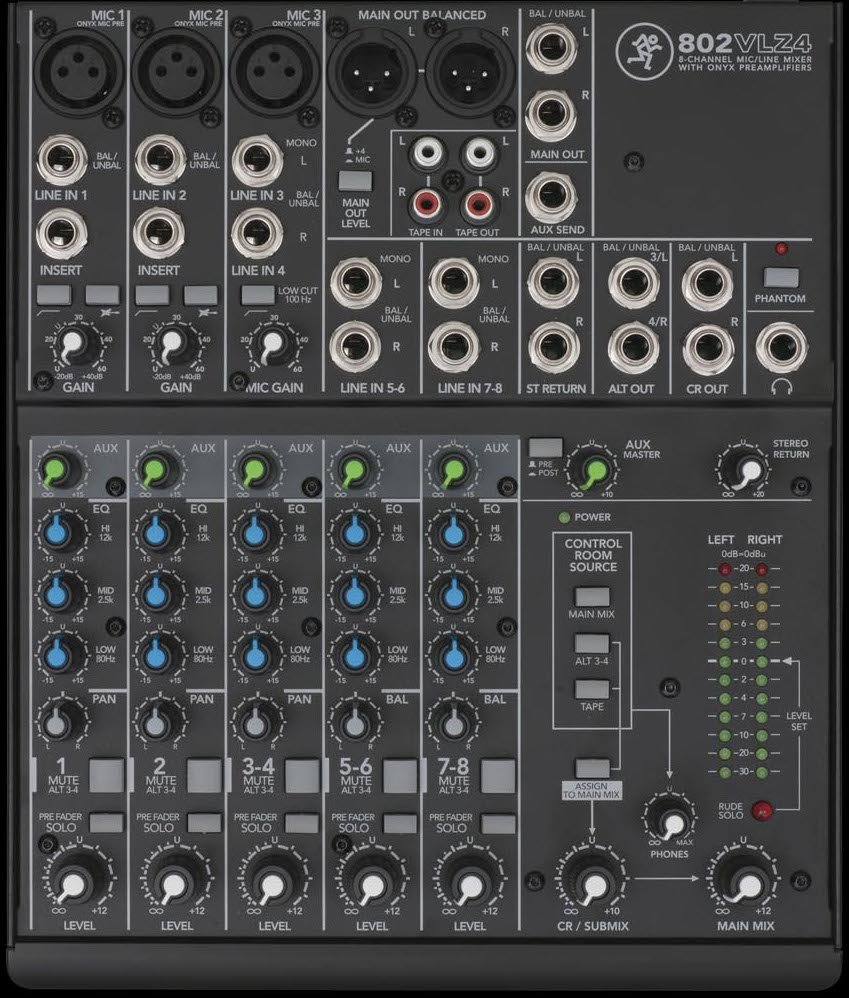The image size is (849, 998).
Task: Mute channel 1 with MUTE ALT 3-4
Action: coord(106,775)
